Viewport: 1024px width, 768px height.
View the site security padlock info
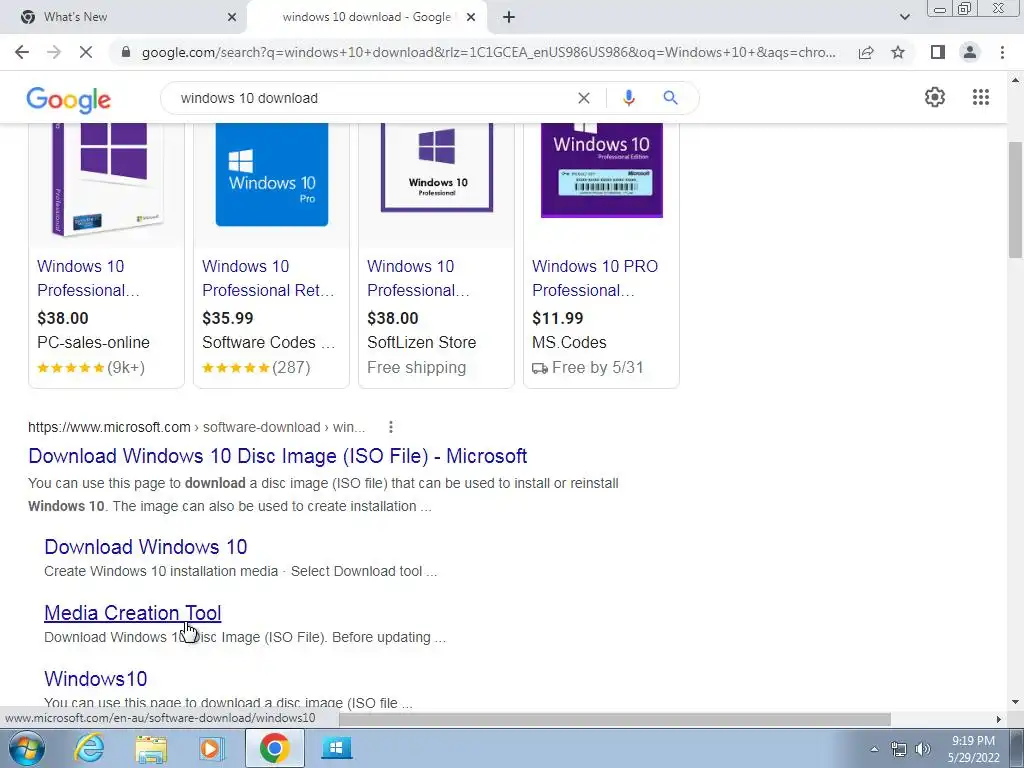pyautogui.click(x=126, y=52)
